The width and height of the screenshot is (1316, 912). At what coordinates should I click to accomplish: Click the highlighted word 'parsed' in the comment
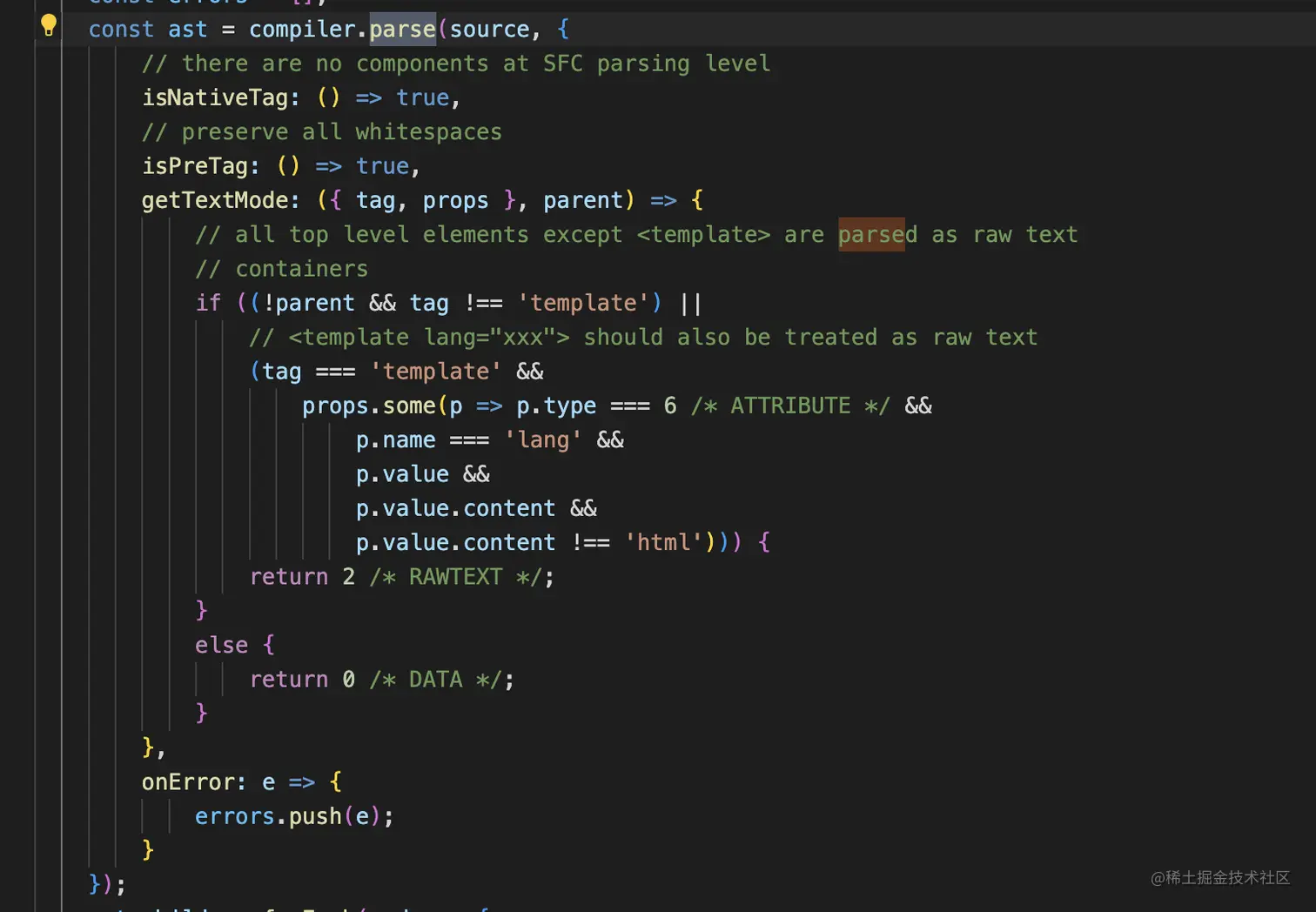click(877, 235)
